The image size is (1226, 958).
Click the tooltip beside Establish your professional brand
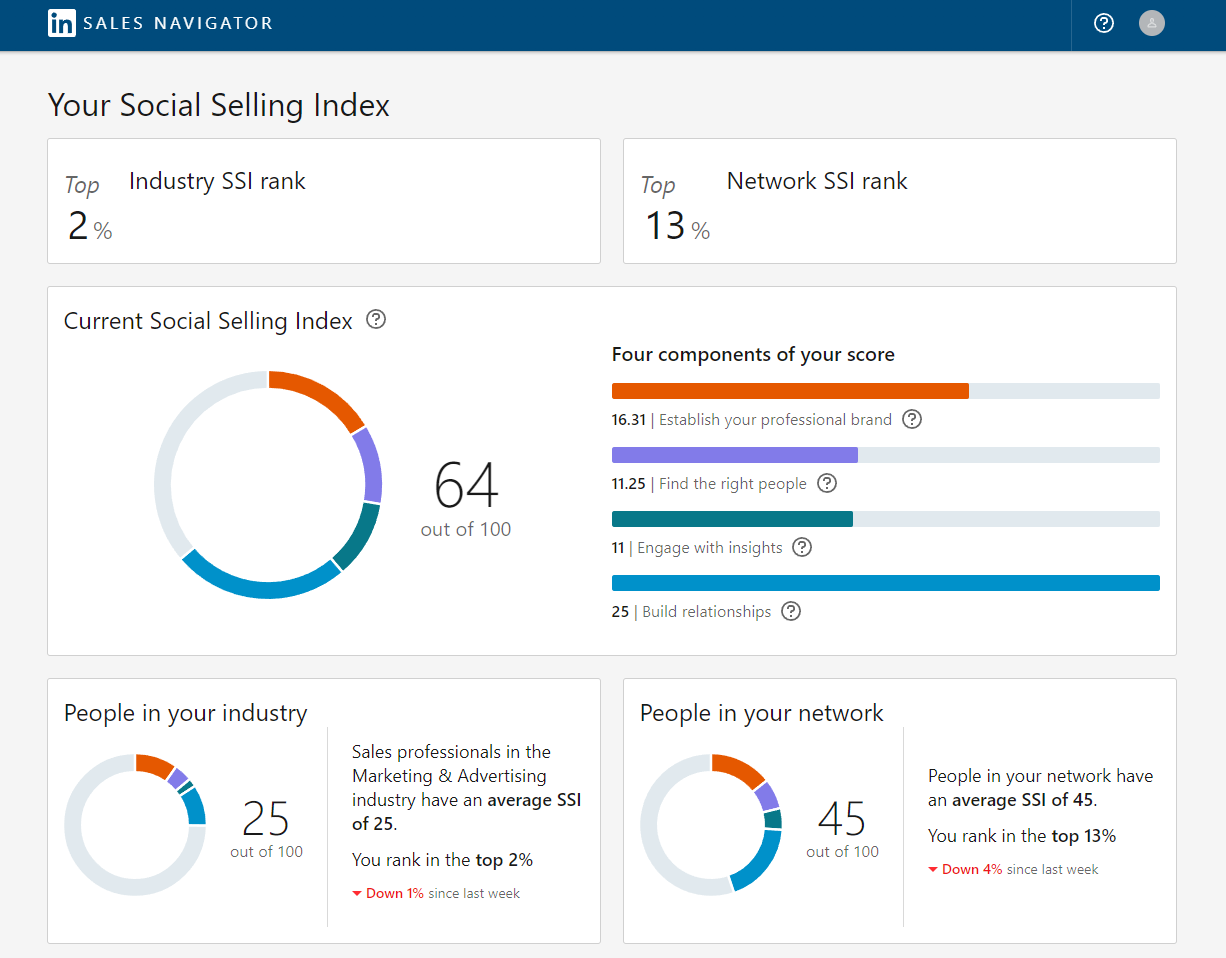(911, 419)
